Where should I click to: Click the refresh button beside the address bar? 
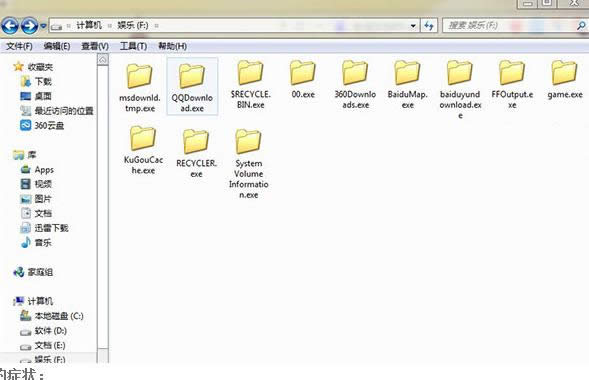[x=429, y=26]
